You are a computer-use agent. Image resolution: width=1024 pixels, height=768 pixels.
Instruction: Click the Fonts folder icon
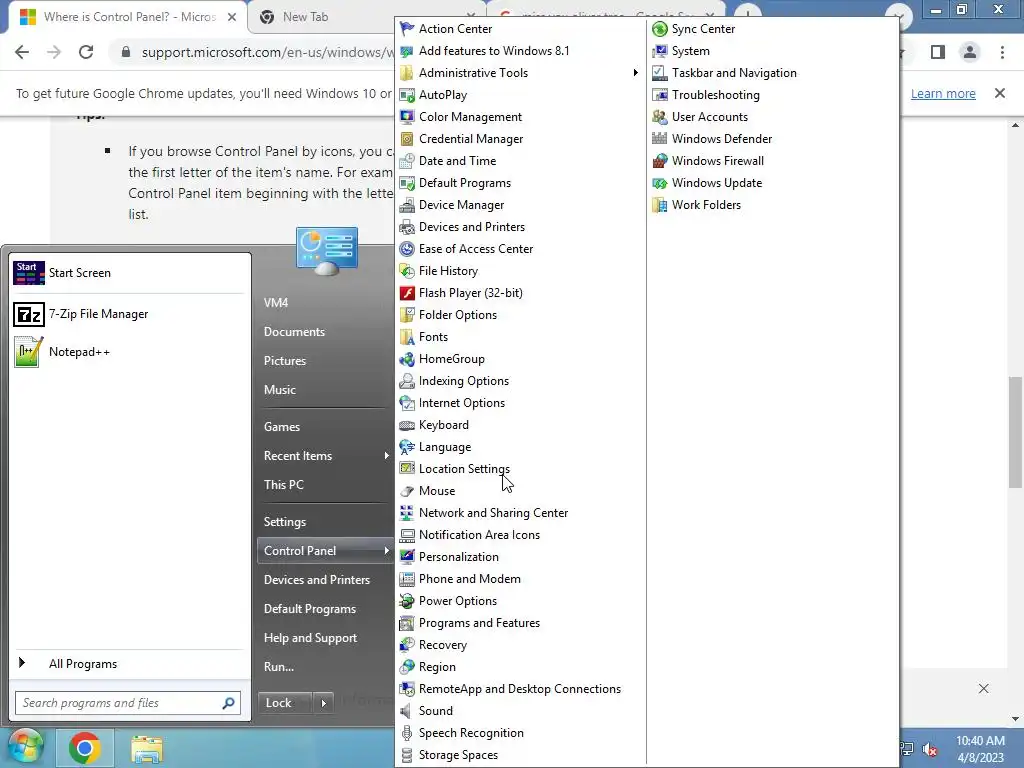[407, 337]
